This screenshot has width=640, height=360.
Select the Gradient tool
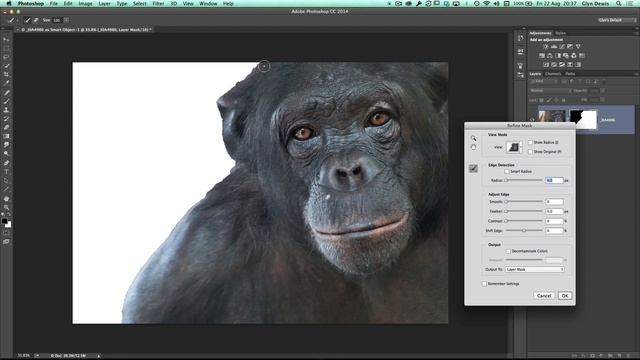(x=6, y=136)
